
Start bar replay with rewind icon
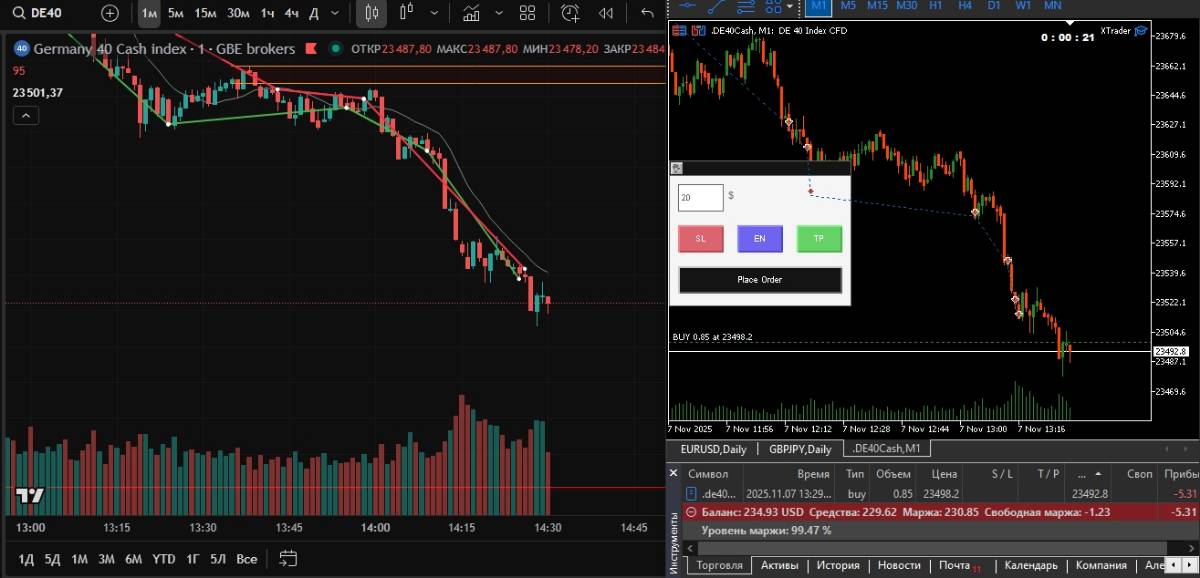(x=605, y=13)
